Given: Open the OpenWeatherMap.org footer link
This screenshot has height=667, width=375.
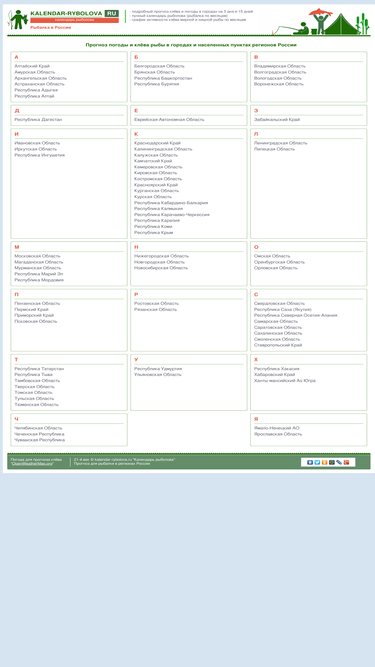Looking at the screenshot, I should [32, 463].
